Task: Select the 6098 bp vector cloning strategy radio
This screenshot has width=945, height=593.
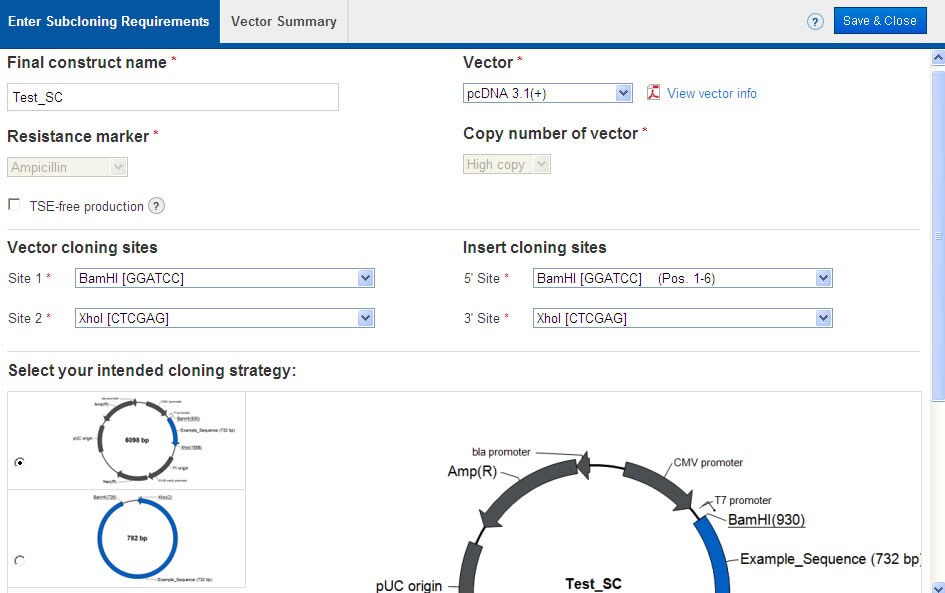Action: pyautogui.click(x=19, y=462)
